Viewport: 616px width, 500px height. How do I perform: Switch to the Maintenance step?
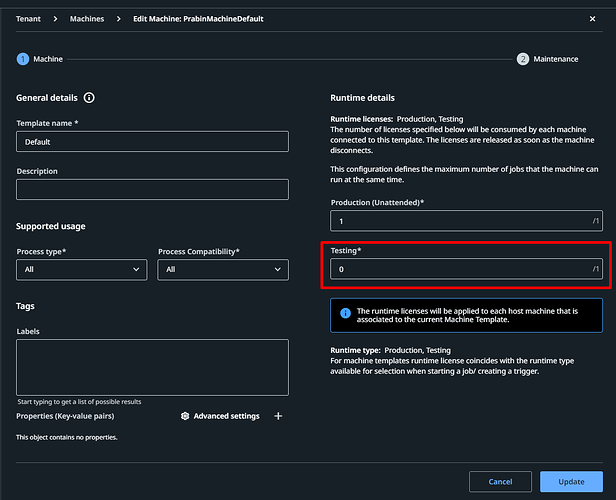click(x=555, y=59)
